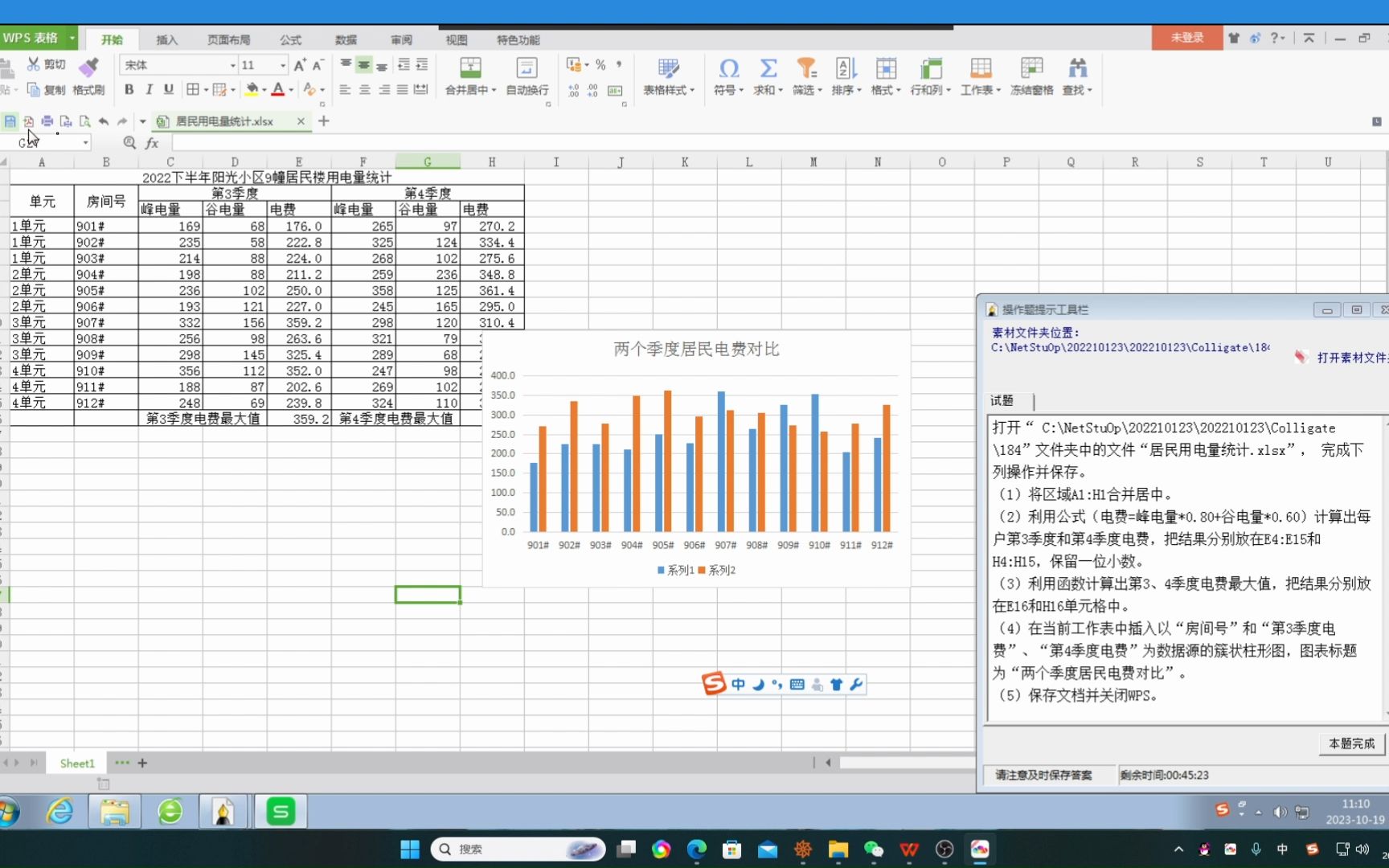The height and width of the screenshot is (868, 1389).
Task: Click the Insert Function fx icon
Action: tap(152, 143)
